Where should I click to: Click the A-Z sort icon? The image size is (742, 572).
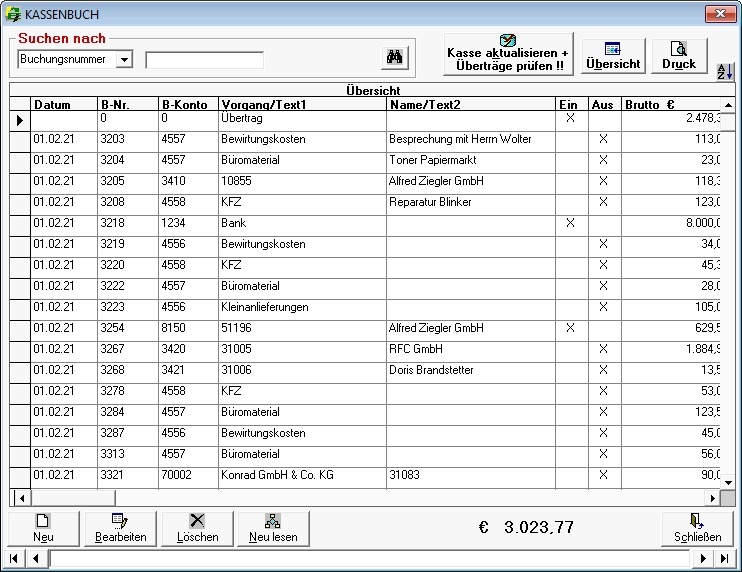point(724,71)
